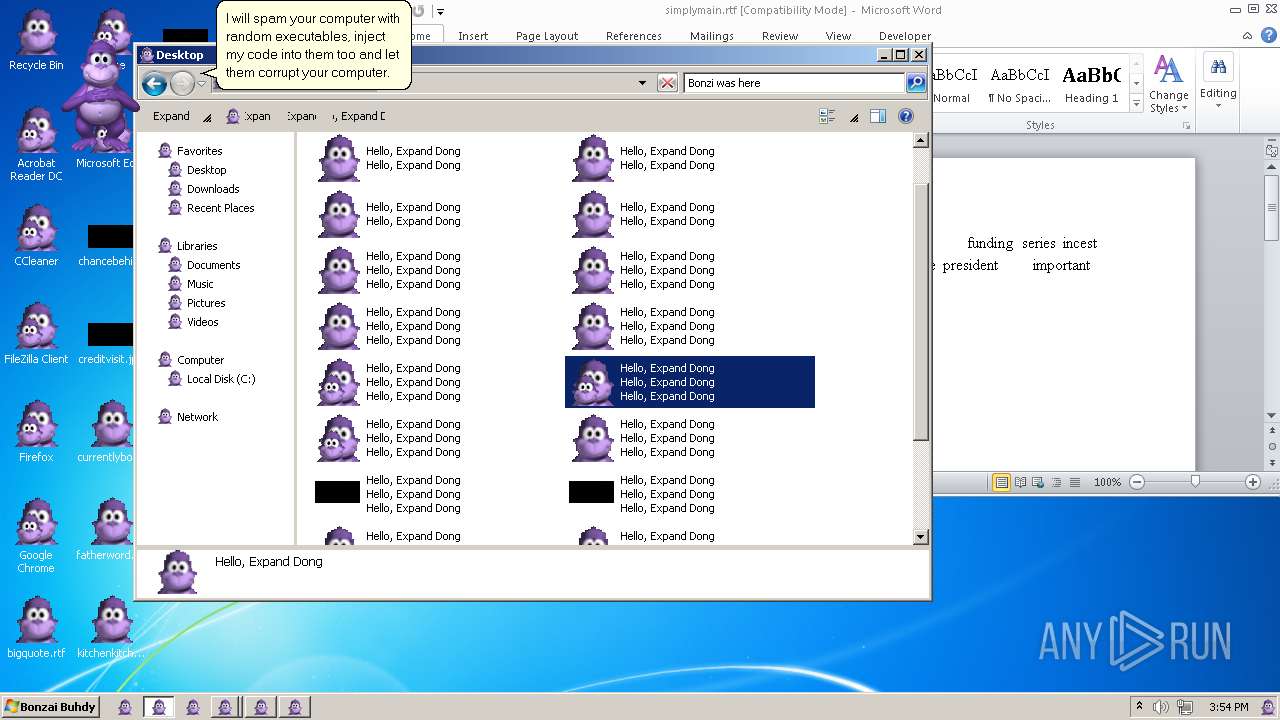Viewport: 1280px width, 720px height.
Task: Click the network tray icon
Action: pos(1183,707)
